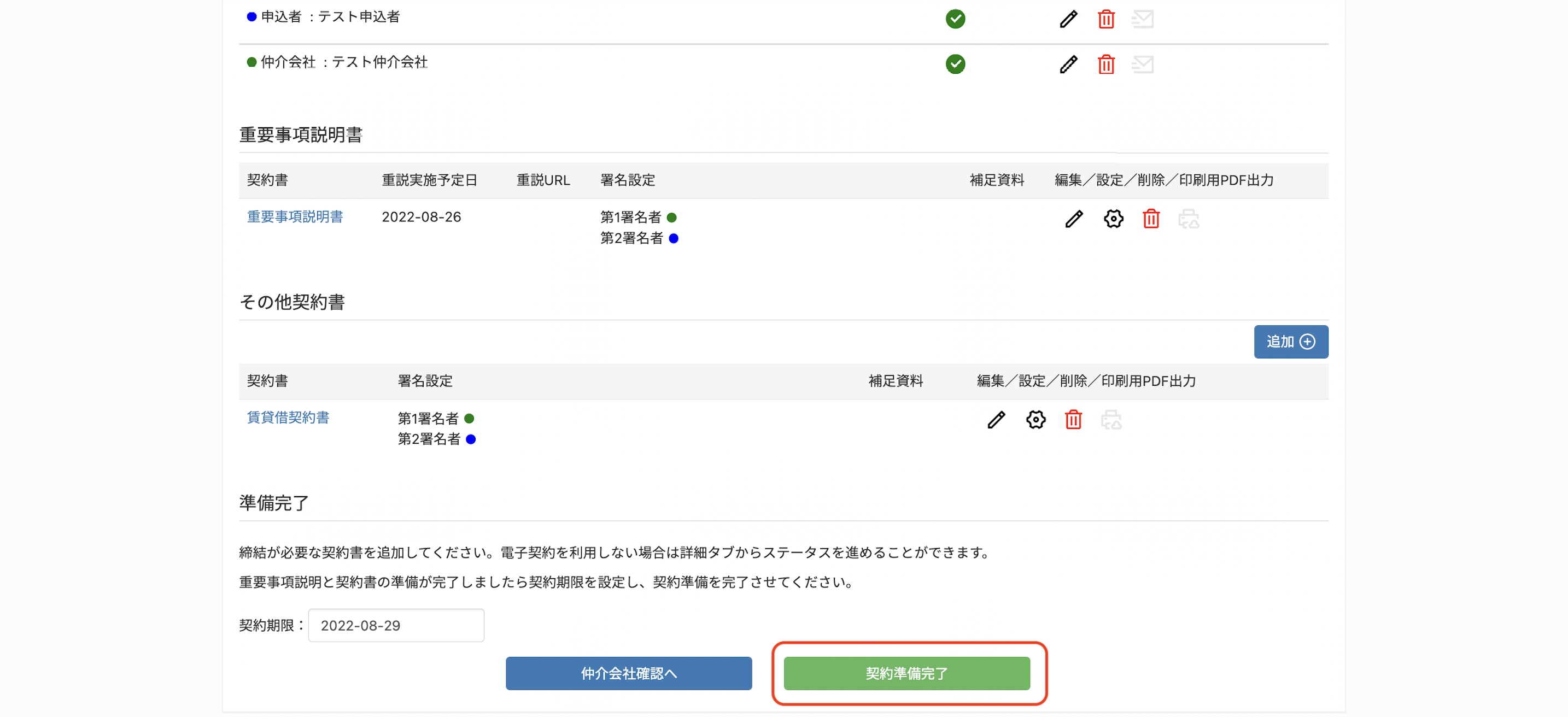
Task: Open signature settings gear for 重要事項説明書
Action: coord(1113,219)
